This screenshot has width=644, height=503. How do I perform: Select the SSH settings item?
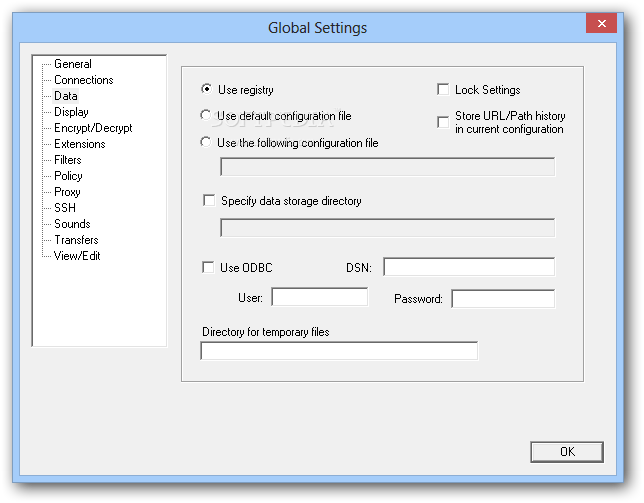(65, 208)
